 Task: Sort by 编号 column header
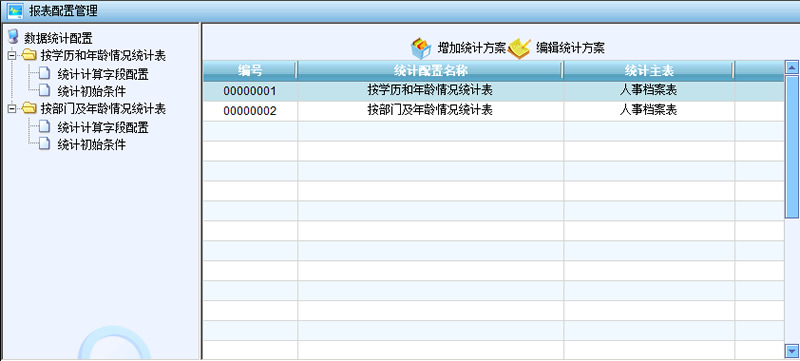click(250, 70)
